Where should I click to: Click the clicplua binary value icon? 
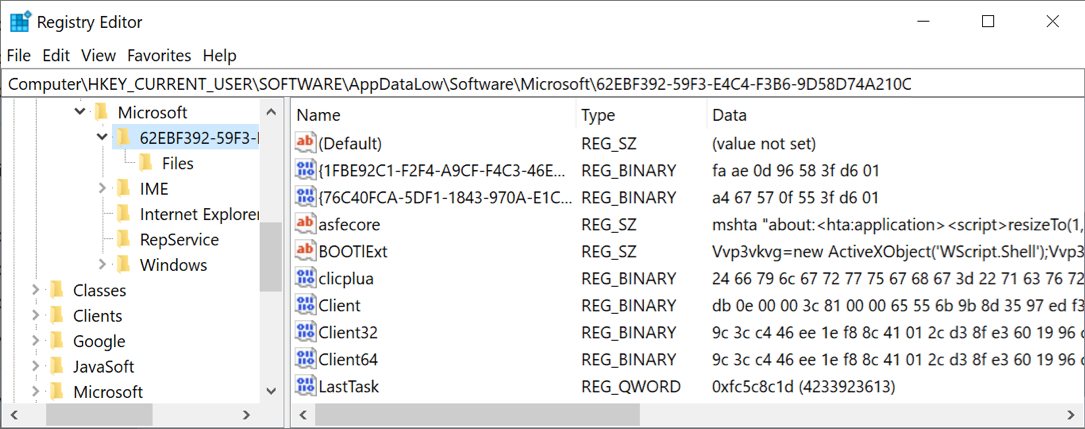click(305, 278)
